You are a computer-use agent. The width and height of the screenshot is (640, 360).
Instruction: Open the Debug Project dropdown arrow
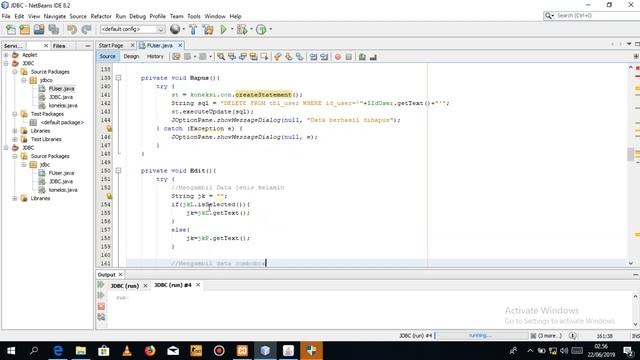pyautogui.click(x=251, y=29)
